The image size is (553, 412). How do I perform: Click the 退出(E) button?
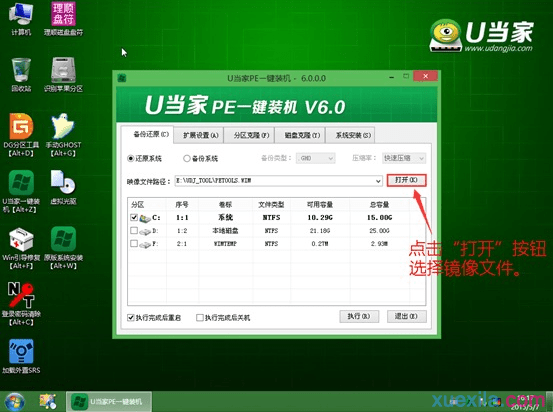coord(406,316)
